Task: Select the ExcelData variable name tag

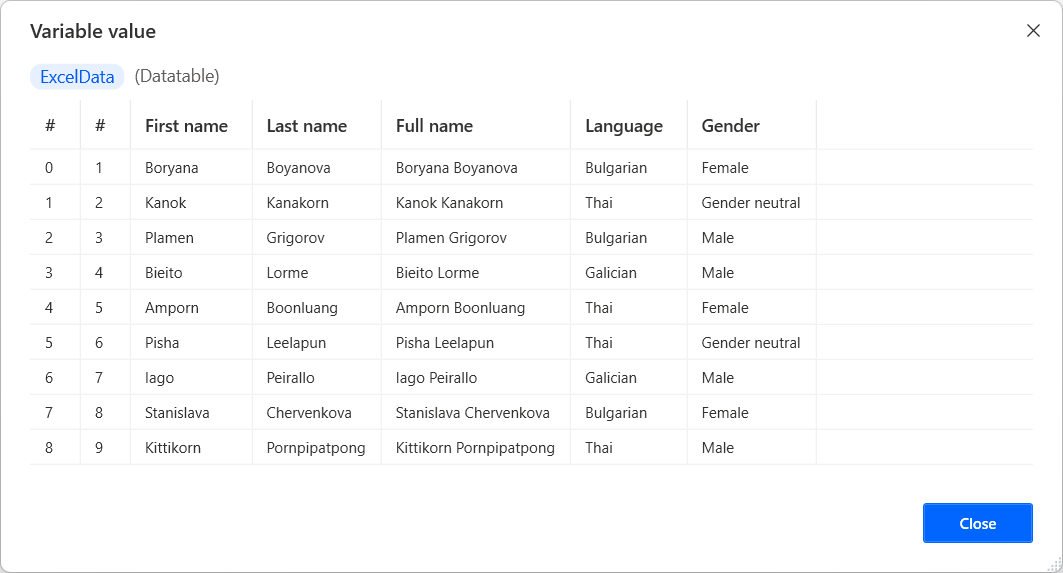Action: pyautogui.click(x=77, y=76)
